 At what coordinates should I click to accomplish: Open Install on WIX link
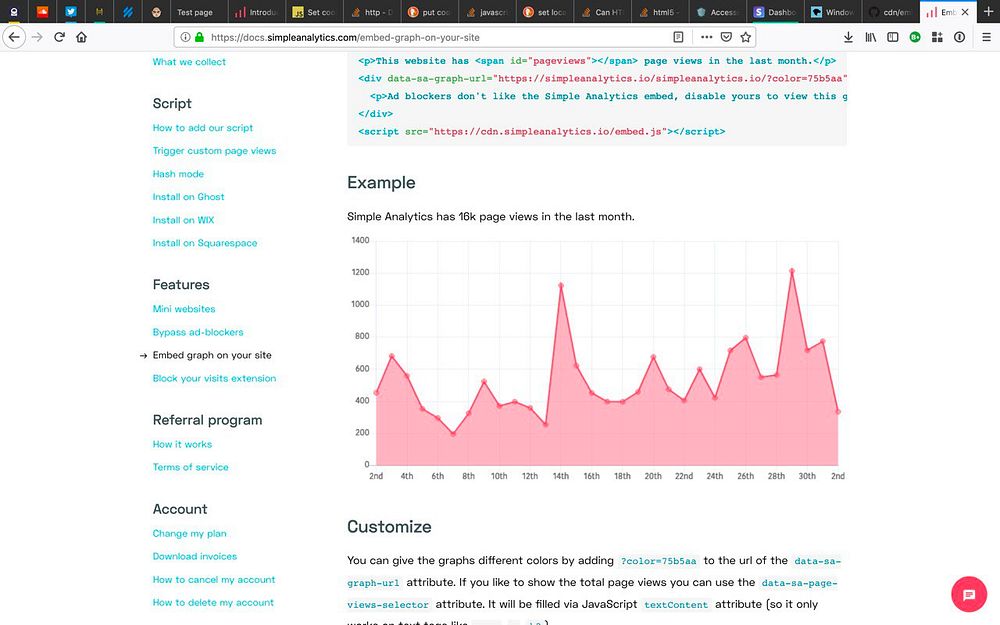(x=183, y=220)
